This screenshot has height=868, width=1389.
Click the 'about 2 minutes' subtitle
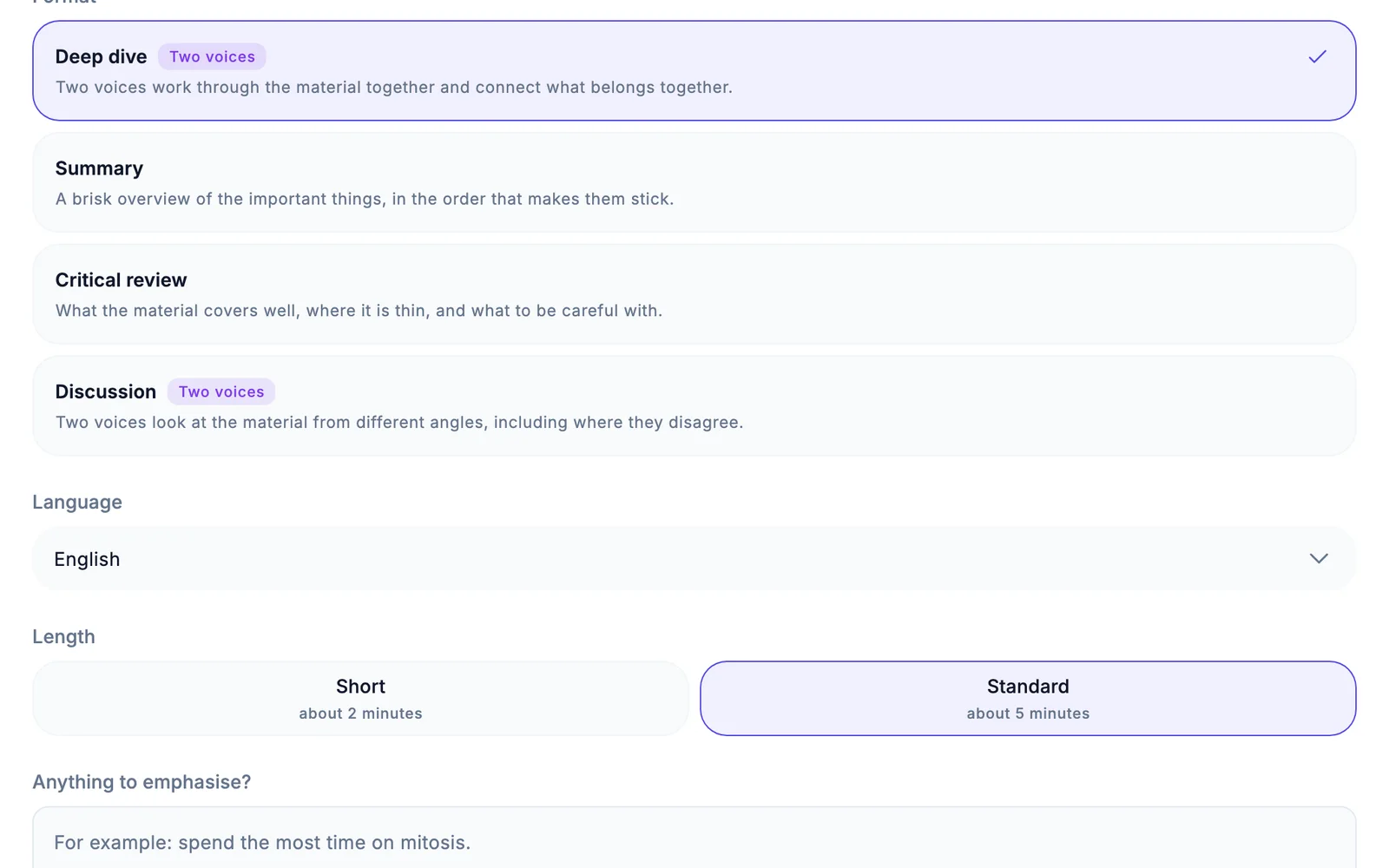point(360,713)
